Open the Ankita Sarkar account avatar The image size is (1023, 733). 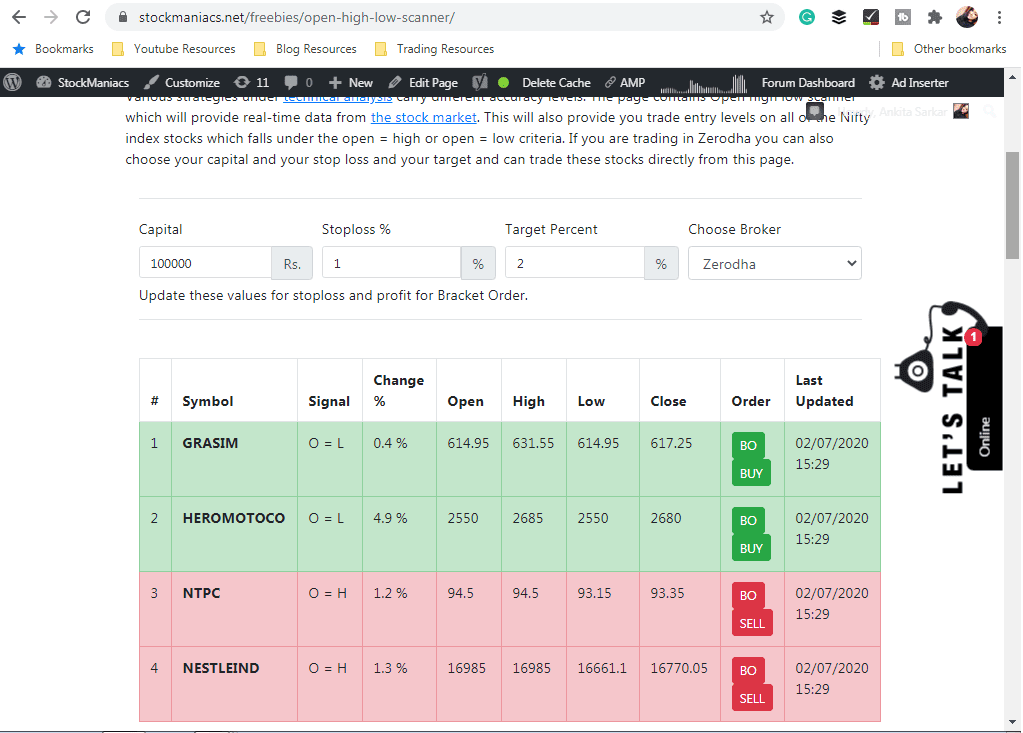click(x=961, y=111)
